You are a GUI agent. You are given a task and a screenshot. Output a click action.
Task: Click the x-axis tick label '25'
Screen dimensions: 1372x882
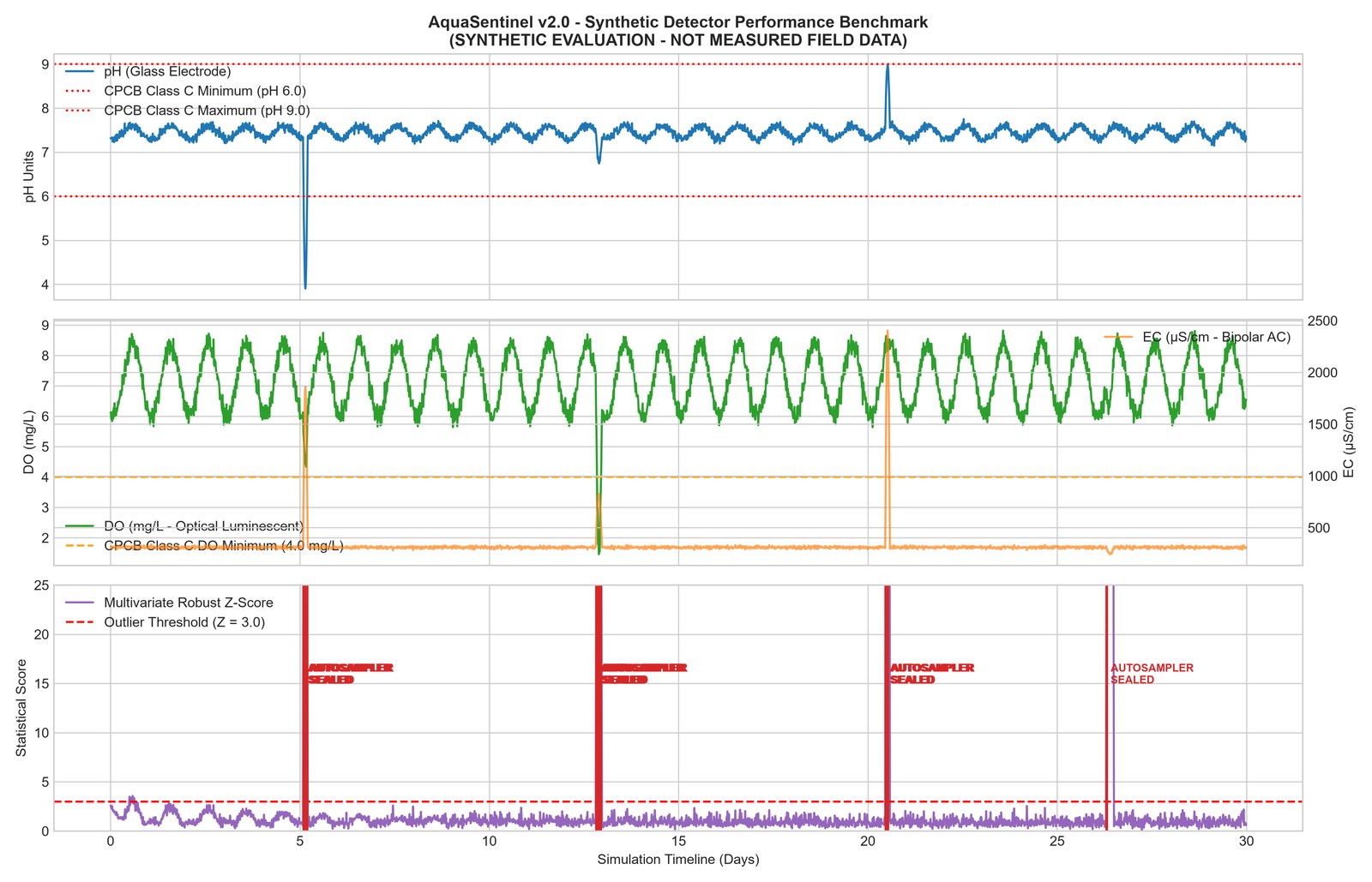click(x=1057, y=842)
